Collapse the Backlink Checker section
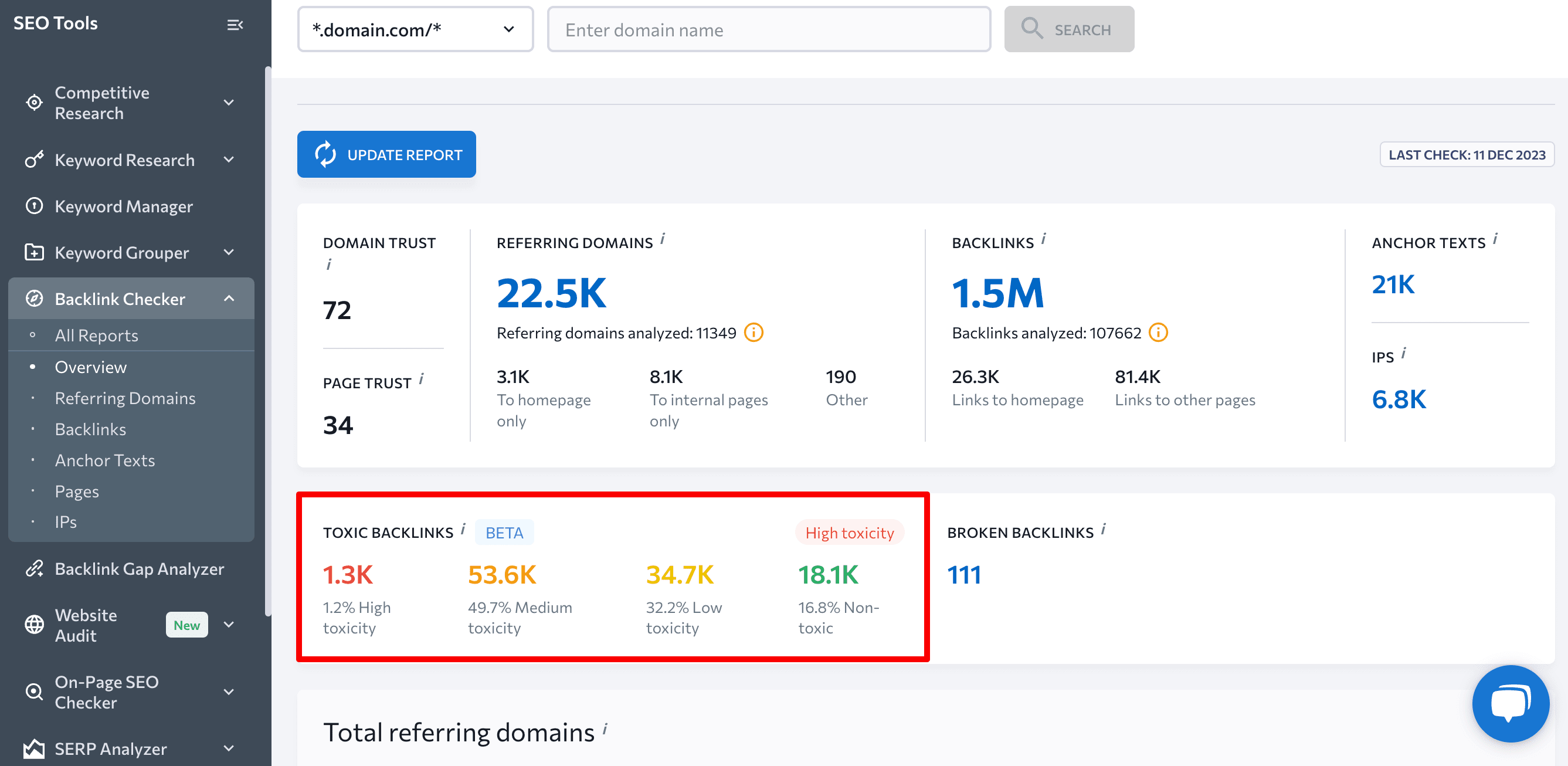This screenshot has height=766, width=1568. 229,299
